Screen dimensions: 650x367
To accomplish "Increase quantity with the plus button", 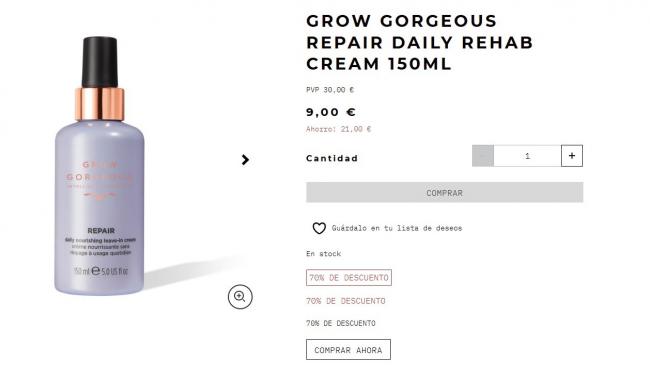I will 572,156.
